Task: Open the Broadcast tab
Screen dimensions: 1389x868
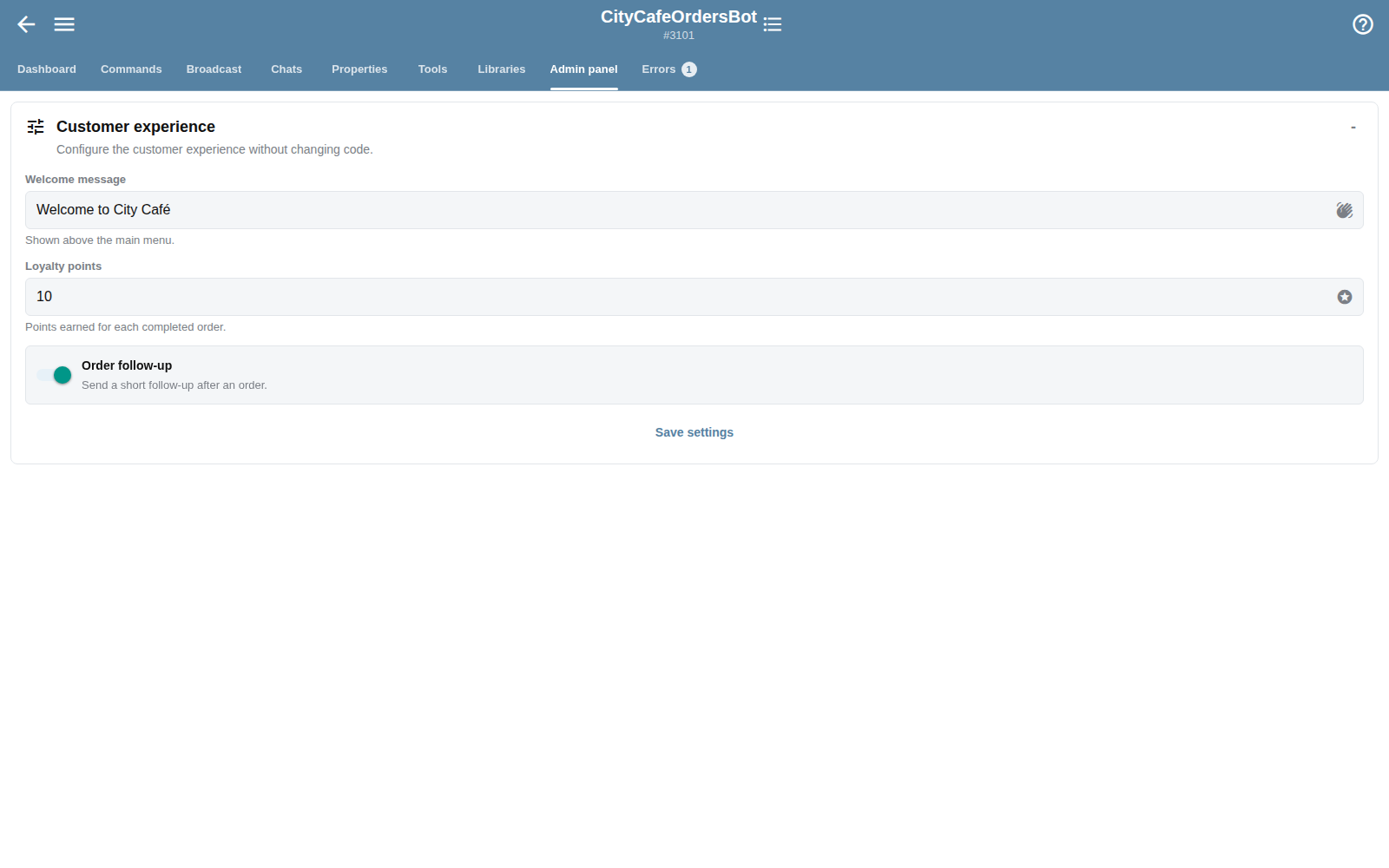Action: 214,69
